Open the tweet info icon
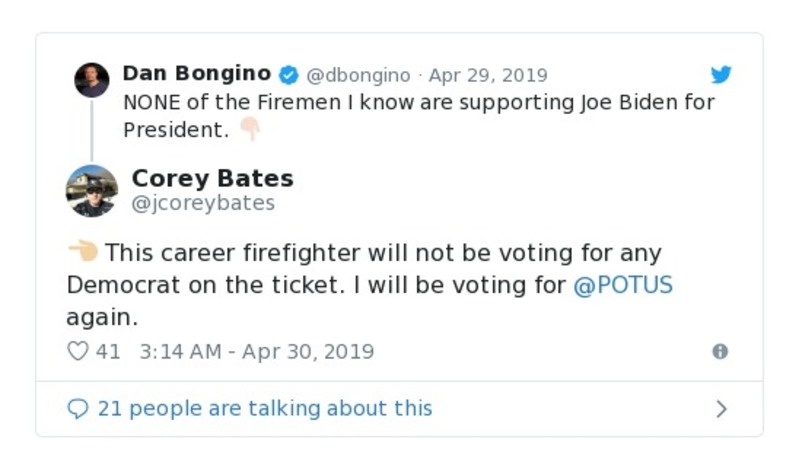 [x=719, y=351]
